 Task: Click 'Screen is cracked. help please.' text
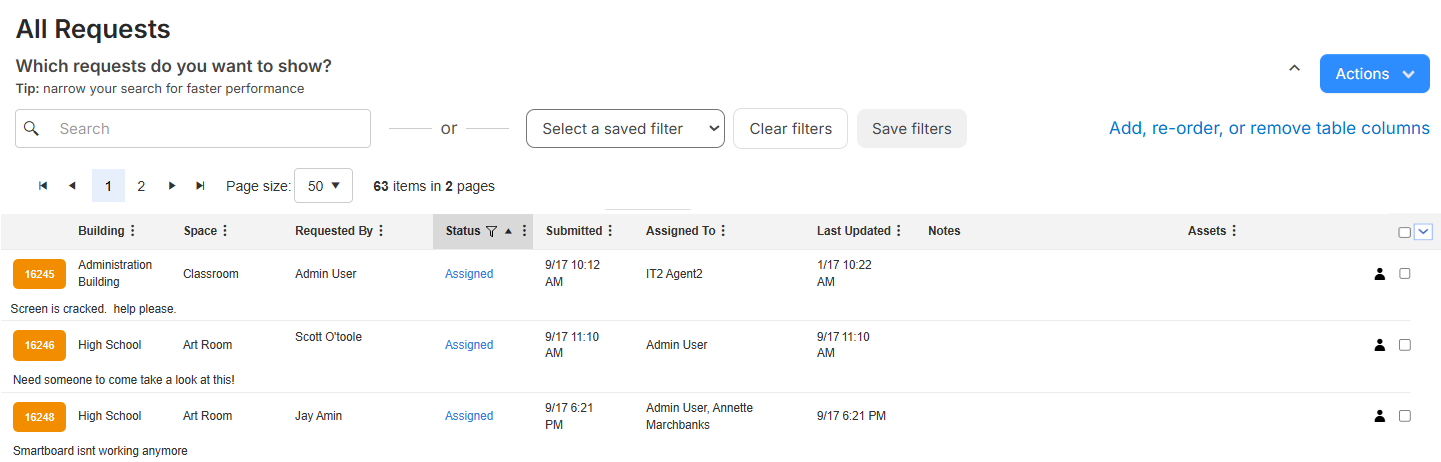pos(94,309)
